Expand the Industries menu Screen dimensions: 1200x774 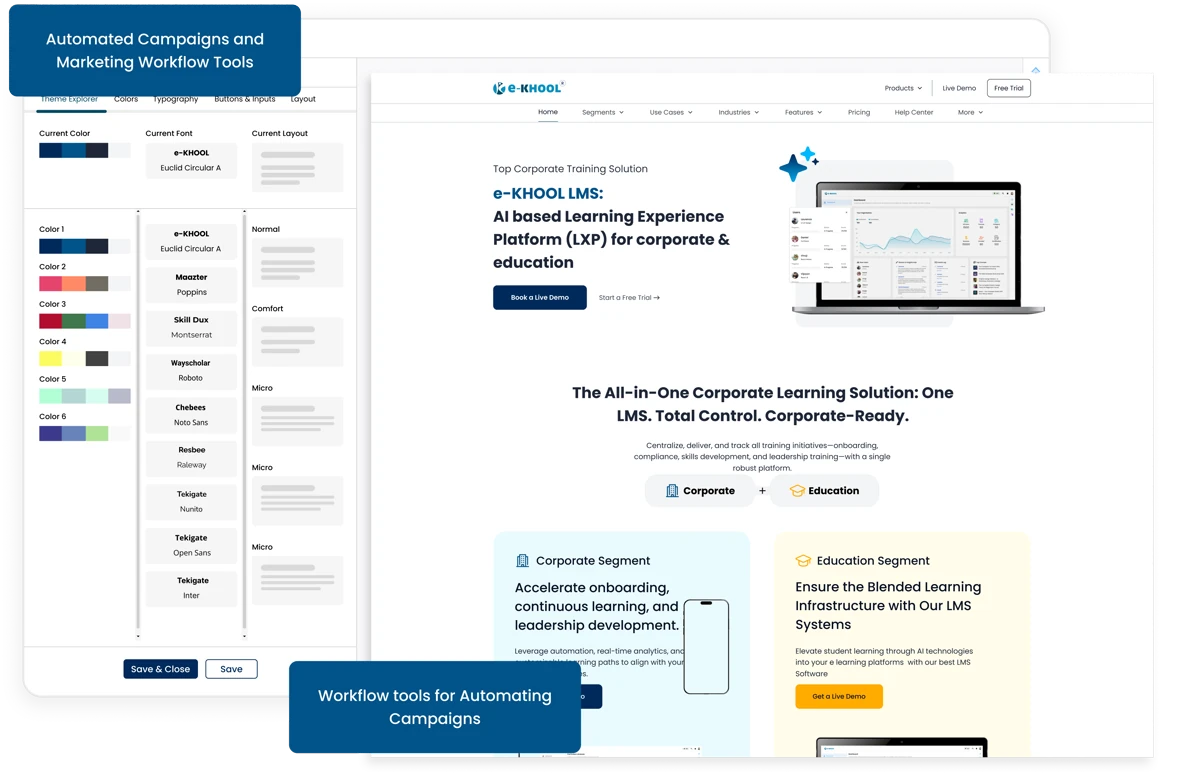(738, 113)
